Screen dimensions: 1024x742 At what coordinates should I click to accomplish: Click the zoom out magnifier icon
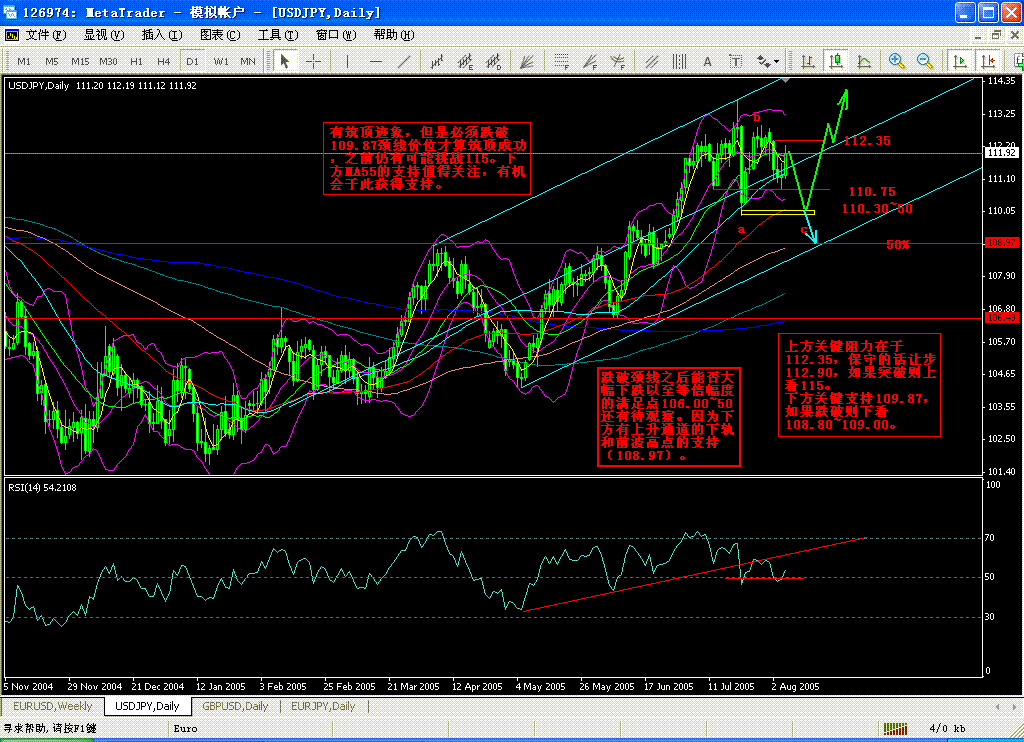(925, 61)
